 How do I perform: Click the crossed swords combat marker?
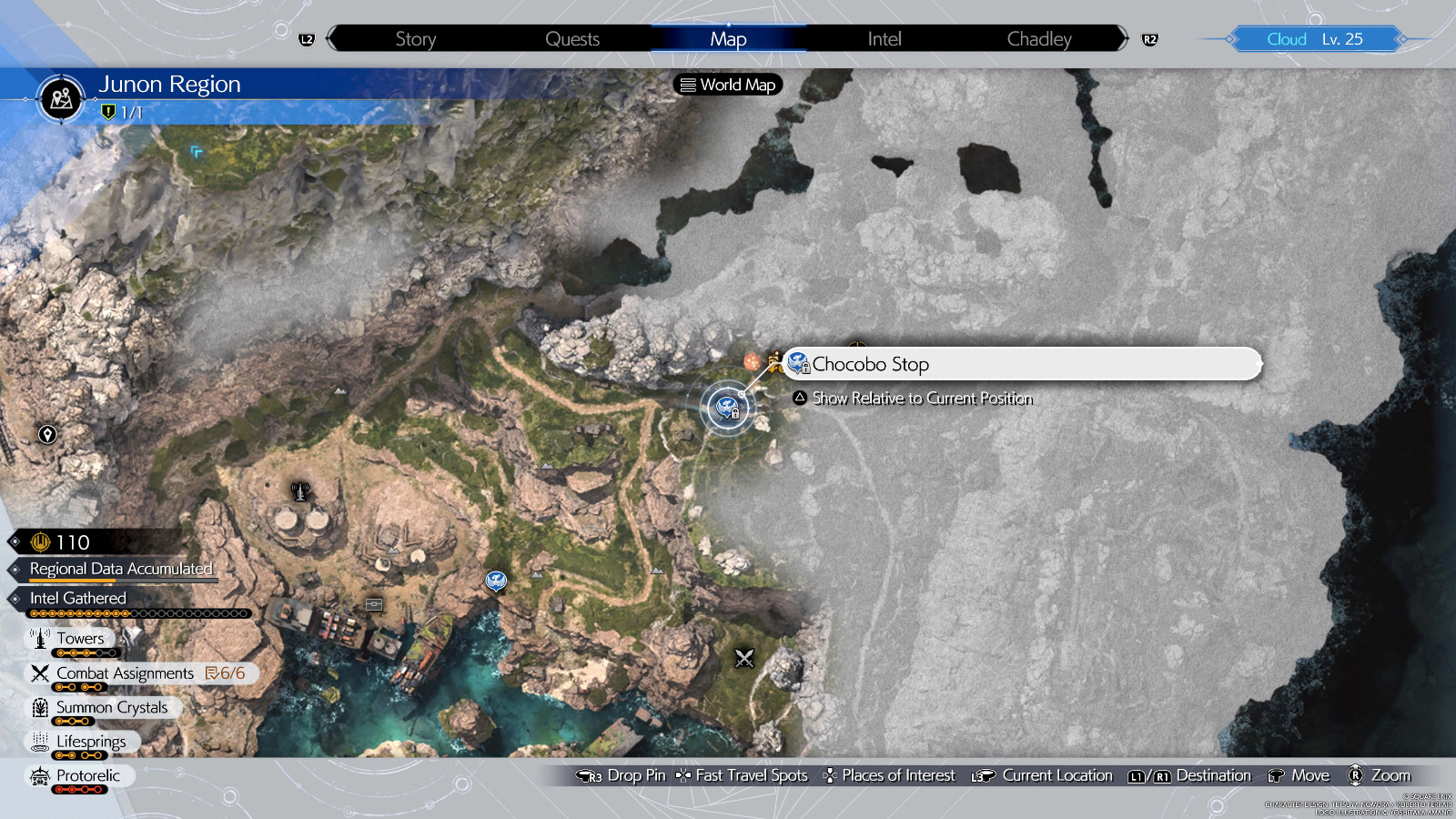744,658
